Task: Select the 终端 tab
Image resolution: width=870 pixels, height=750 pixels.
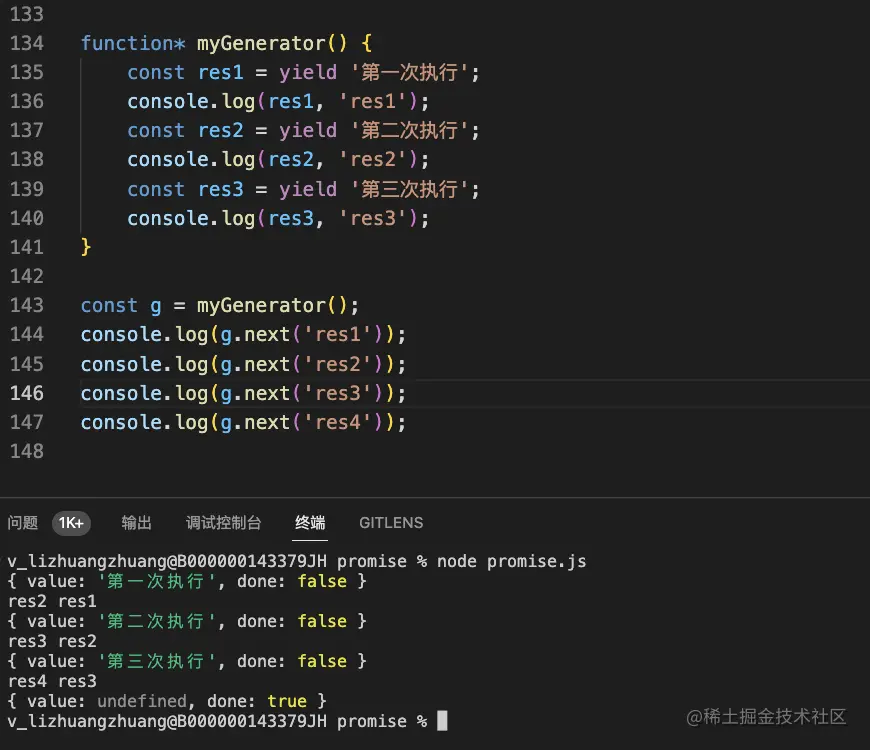Action: pos(310,523)
